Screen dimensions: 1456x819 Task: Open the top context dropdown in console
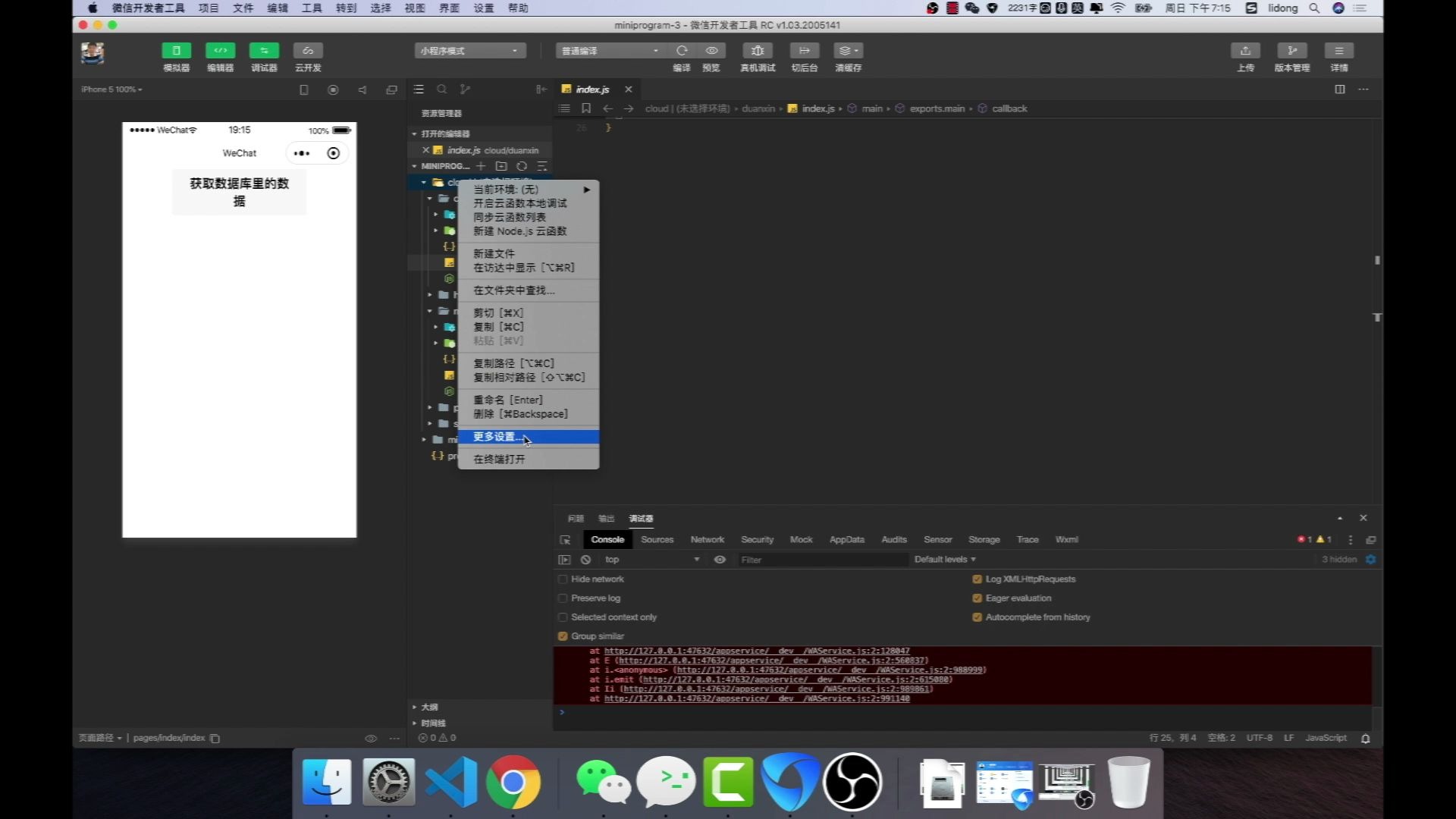tap(652, 560)
